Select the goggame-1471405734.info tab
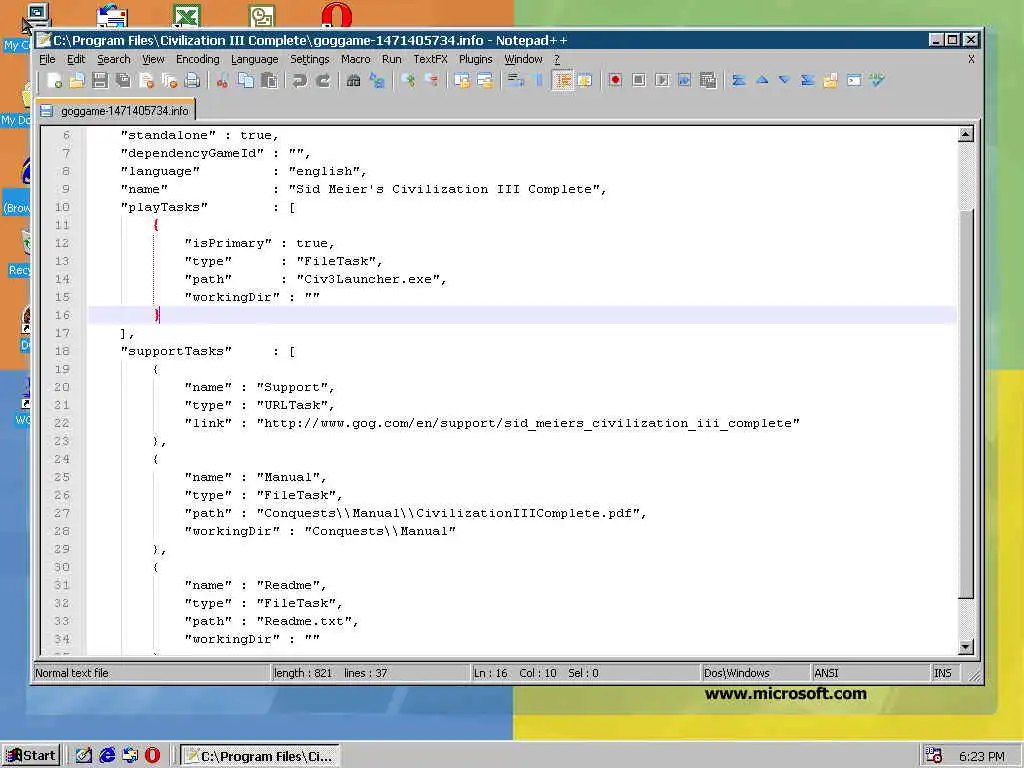This screenshot has width=1024, height=768. [116, 110]
